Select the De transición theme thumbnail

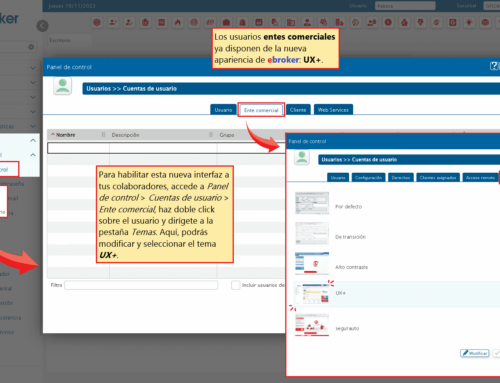(x=312, y=233)
